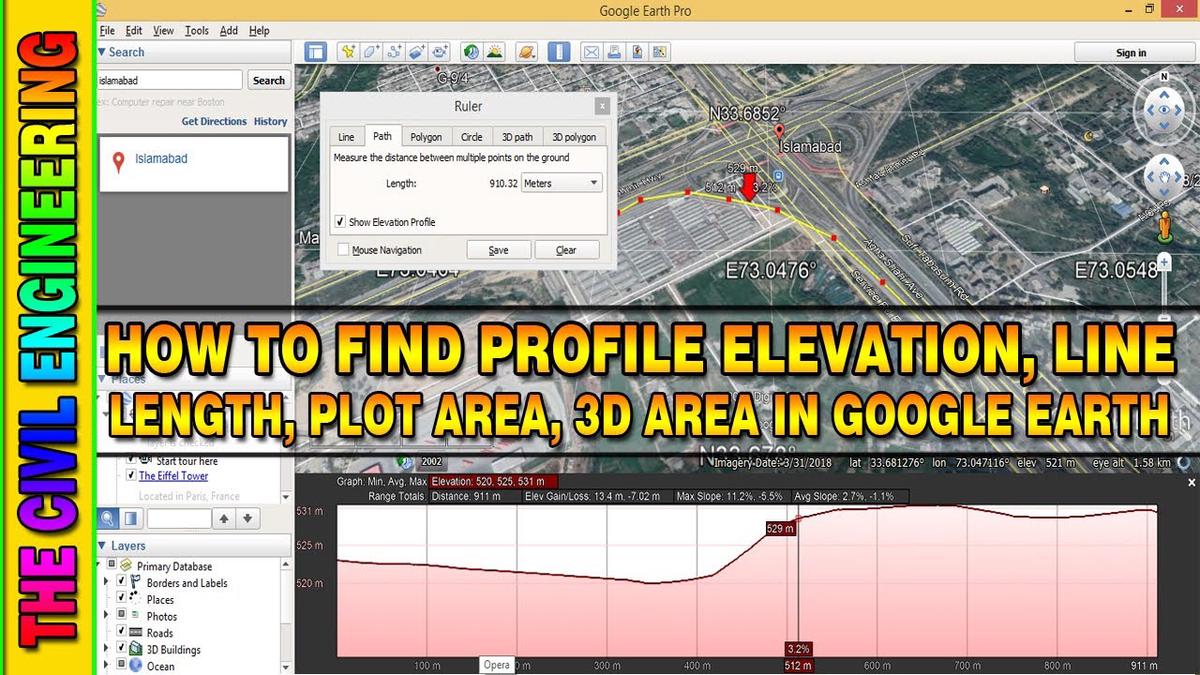Open planet switcher via the Saturn icon
Screen dimensions: 1200x675
click(x=526, y=50)
